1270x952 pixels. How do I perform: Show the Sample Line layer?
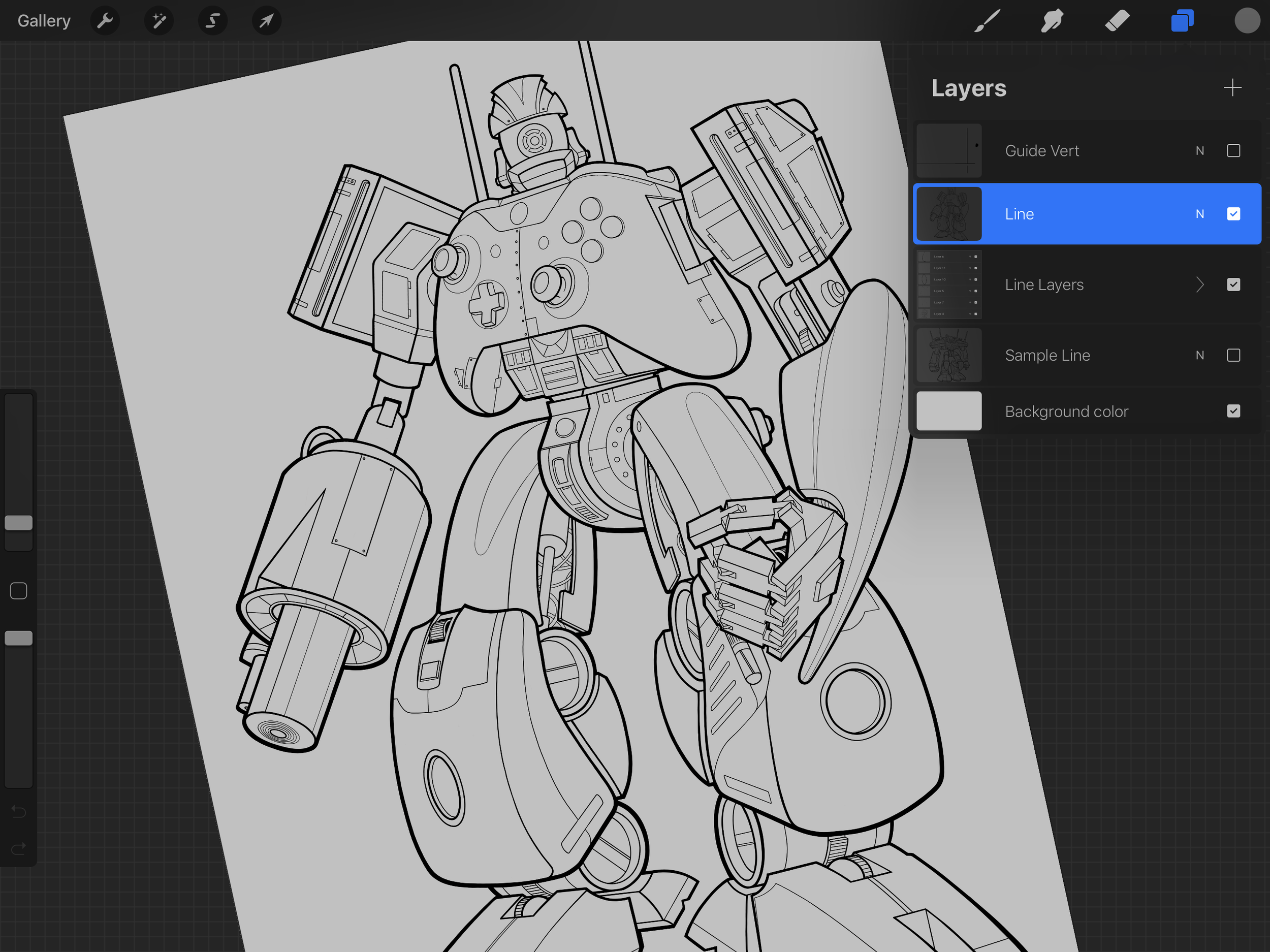click(1233, 356)
